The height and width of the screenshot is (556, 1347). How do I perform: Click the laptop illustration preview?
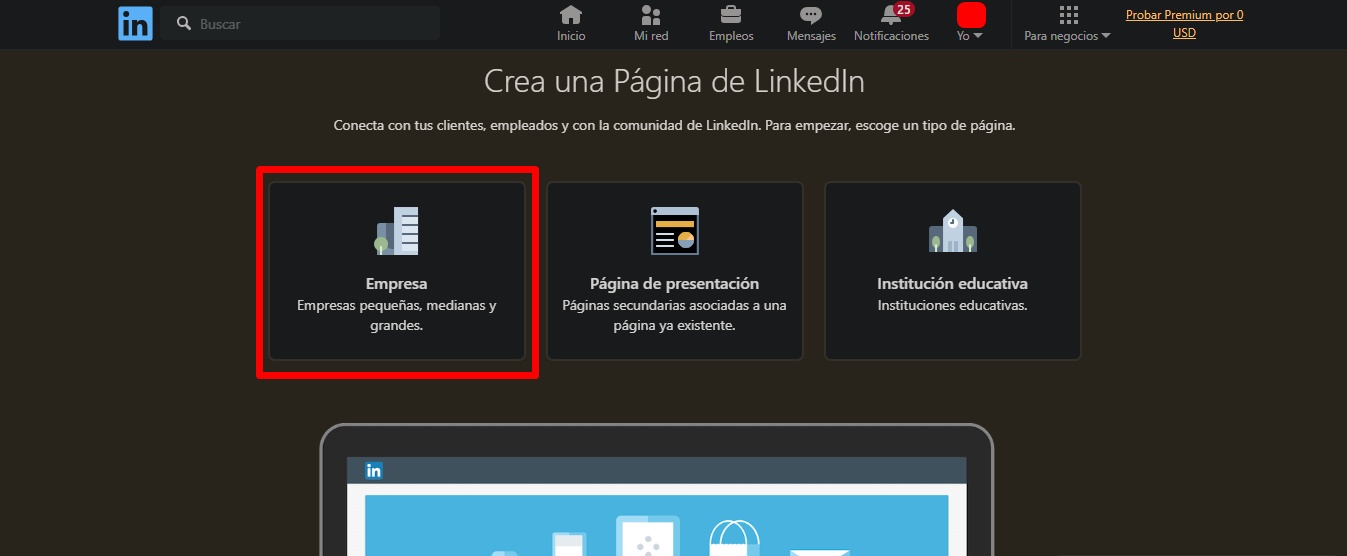click(657, 490)
